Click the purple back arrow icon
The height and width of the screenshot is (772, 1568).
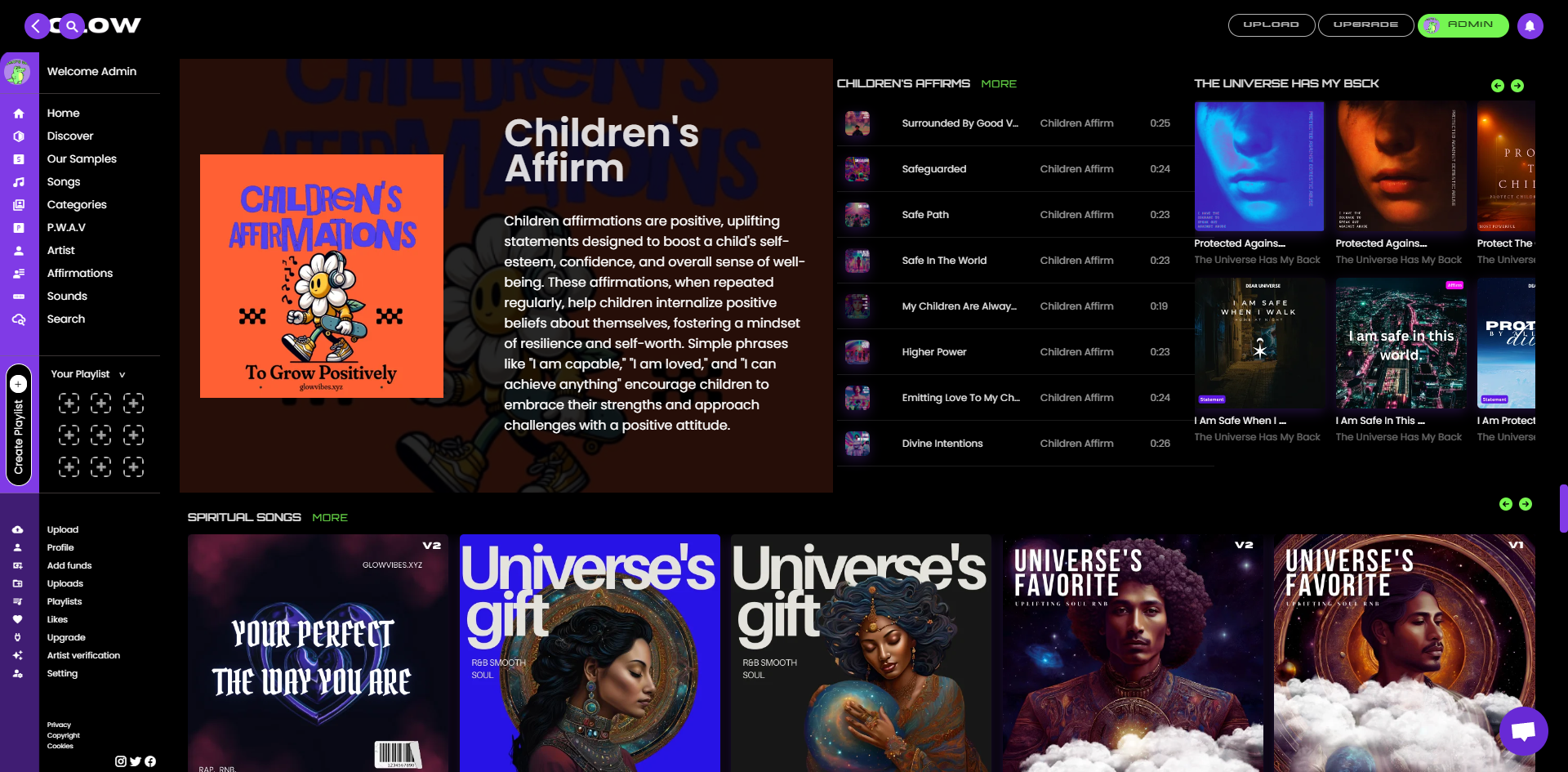(x=36, y=26)
